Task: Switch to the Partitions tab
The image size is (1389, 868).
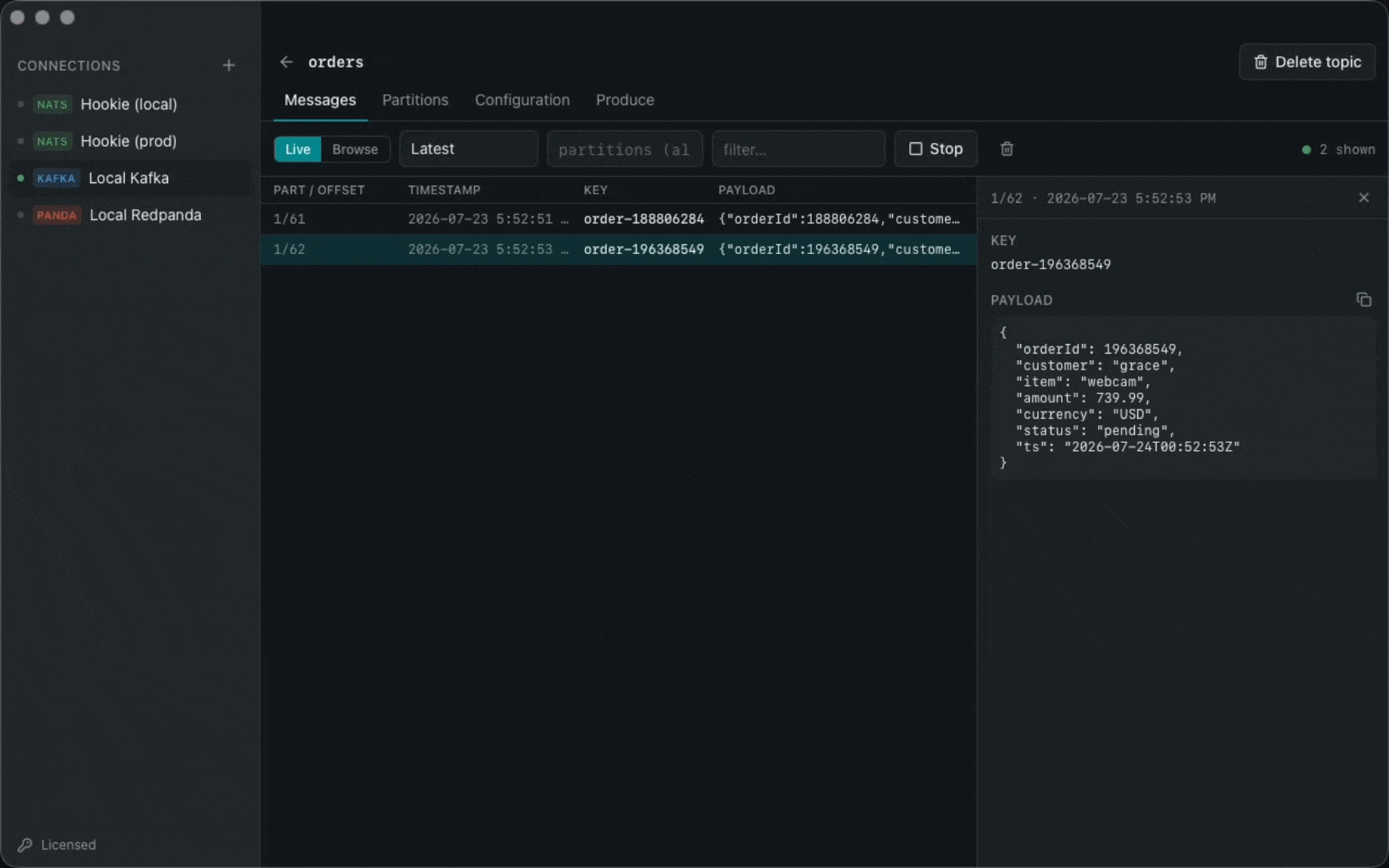Action: [x=416, y=100]
